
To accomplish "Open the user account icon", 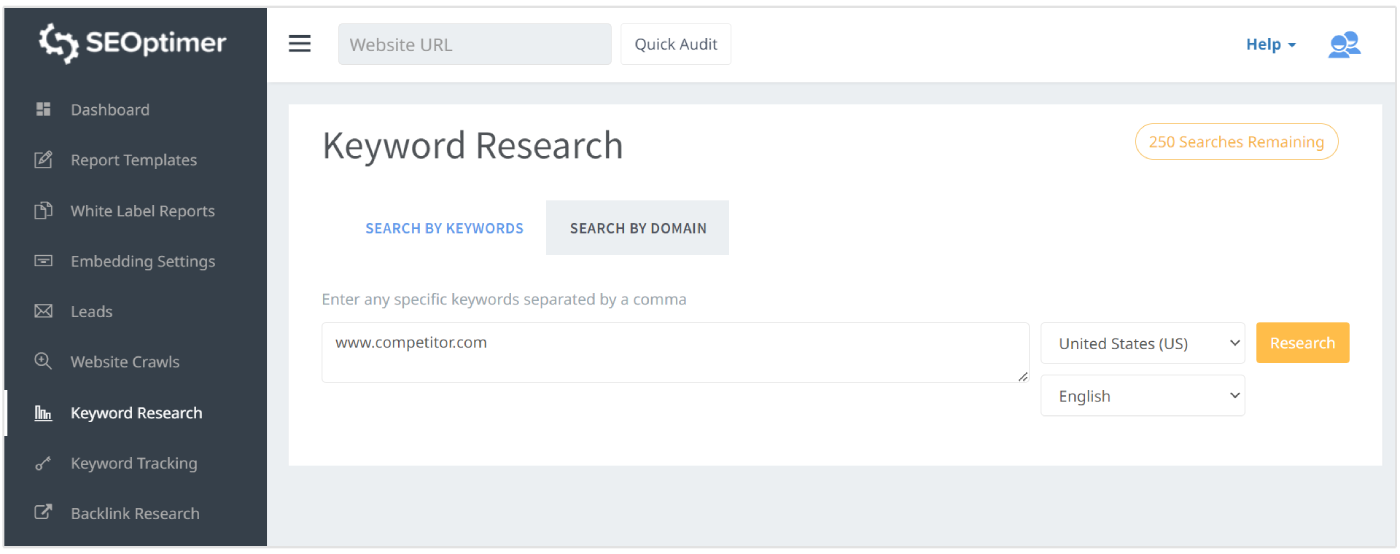I will coord(1343,45).
